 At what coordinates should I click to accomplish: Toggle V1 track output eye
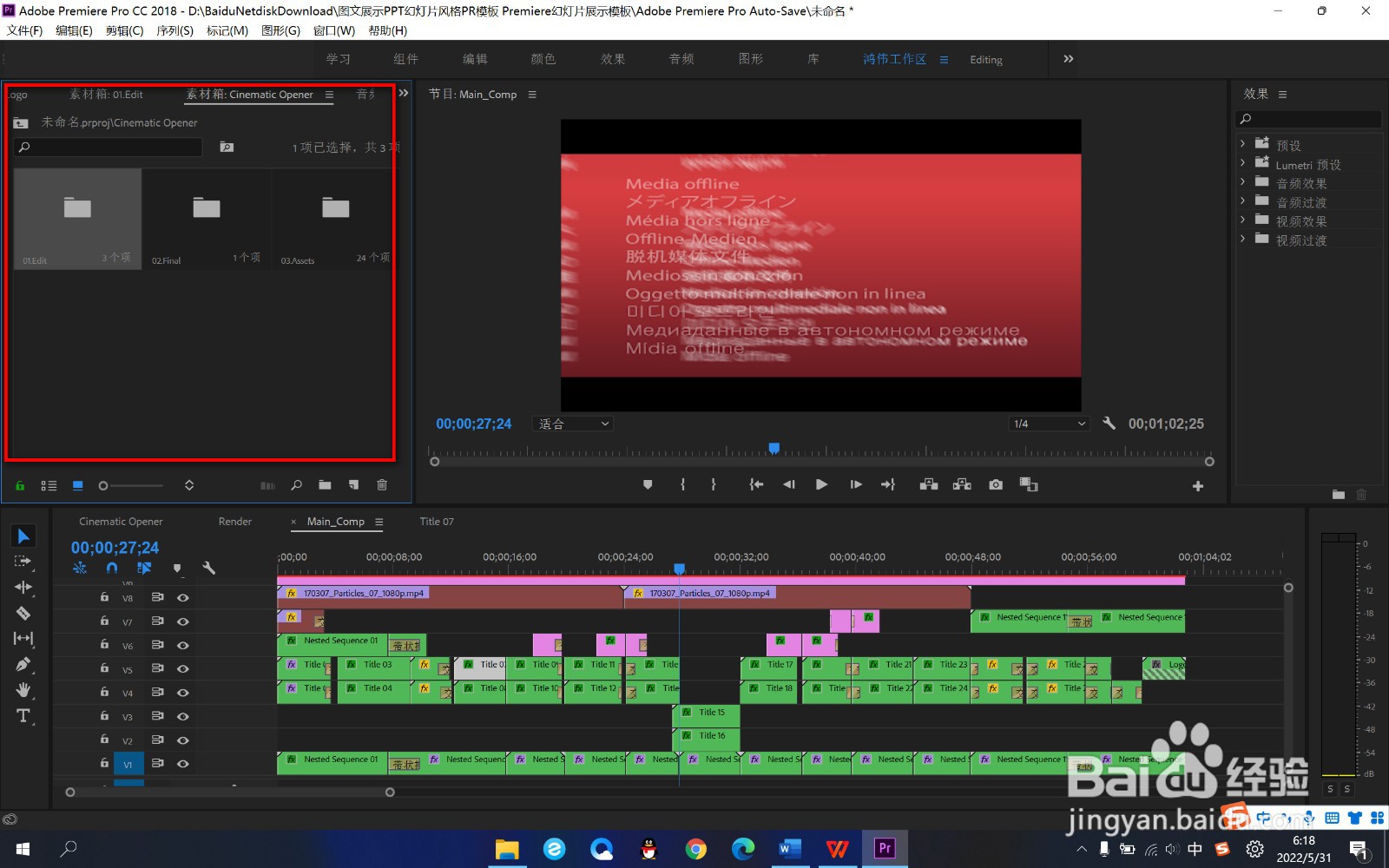[183, 764]
